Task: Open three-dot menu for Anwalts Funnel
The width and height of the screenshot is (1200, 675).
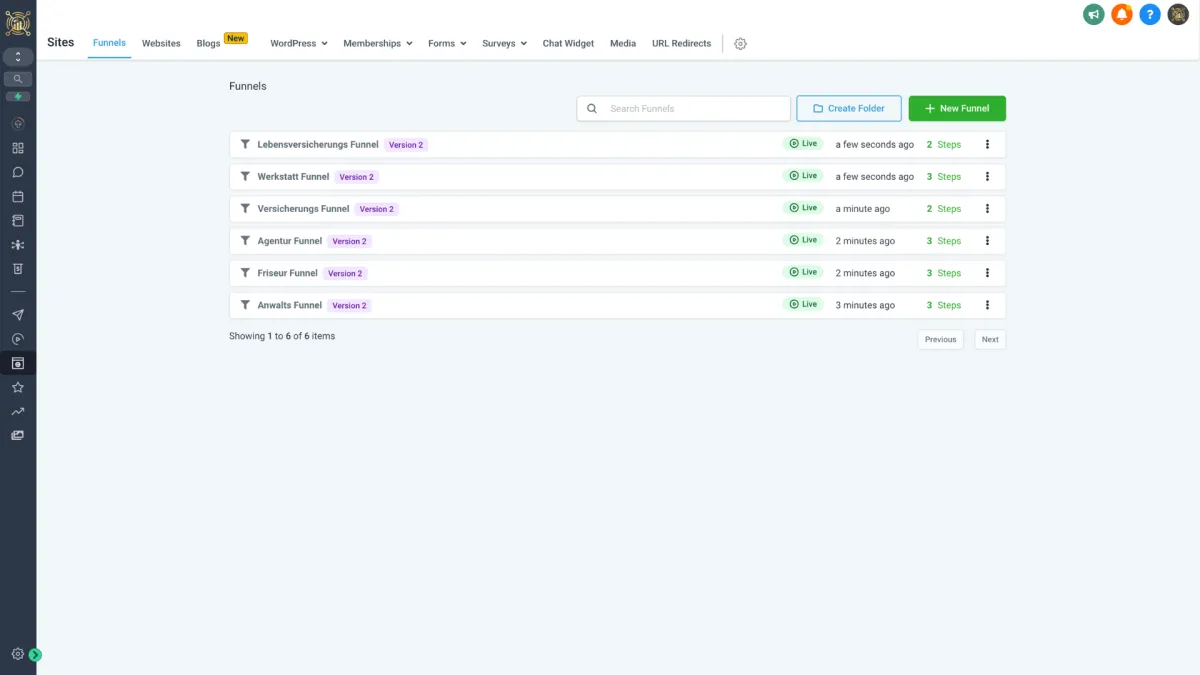Action: [987, 304]
